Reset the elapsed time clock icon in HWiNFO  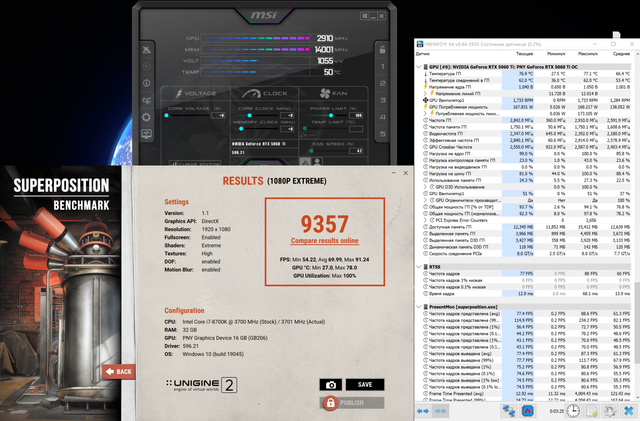click(573, 410)
